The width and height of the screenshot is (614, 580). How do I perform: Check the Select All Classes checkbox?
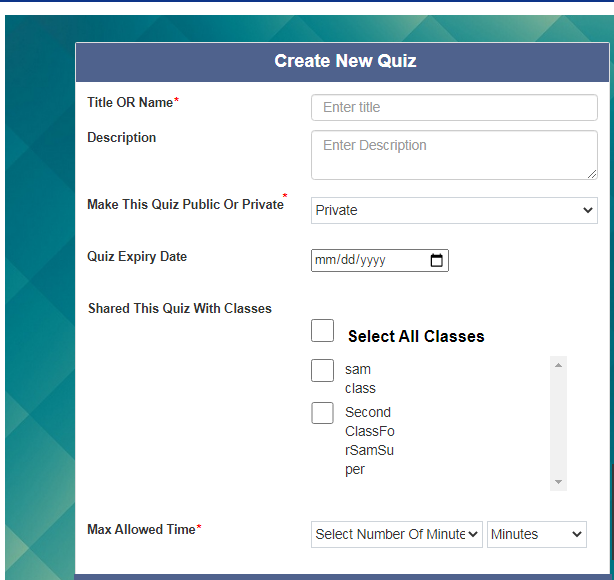(322, 331)
